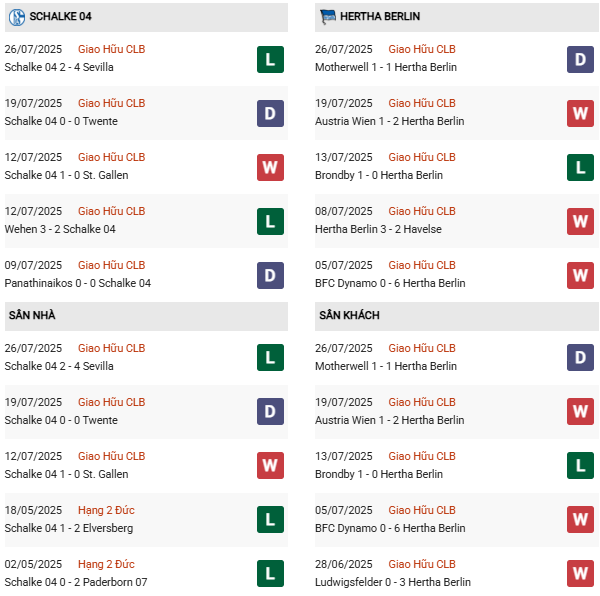Click the W badge for Hertha Berlin 3-2 Havelse
The image size is (600, 596).
point(581,221)
